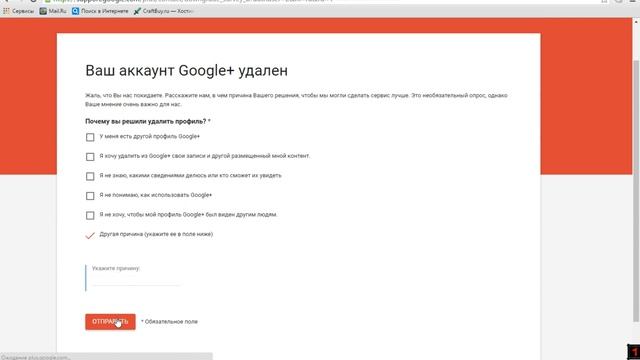Click the heading 'Ваш аккаунт Google+ удален'
The width and height of the screenshot is (640, 360).
187,71
